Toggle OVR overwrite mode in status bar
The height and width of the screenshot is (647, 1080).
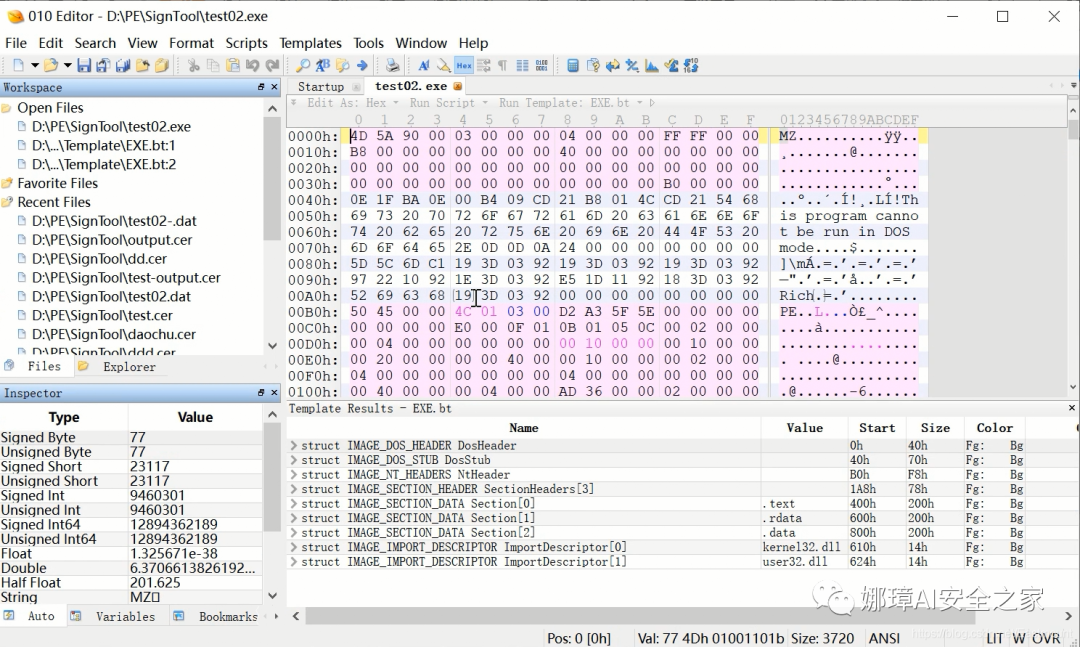pyautogui.click(x=1046, y=639)
